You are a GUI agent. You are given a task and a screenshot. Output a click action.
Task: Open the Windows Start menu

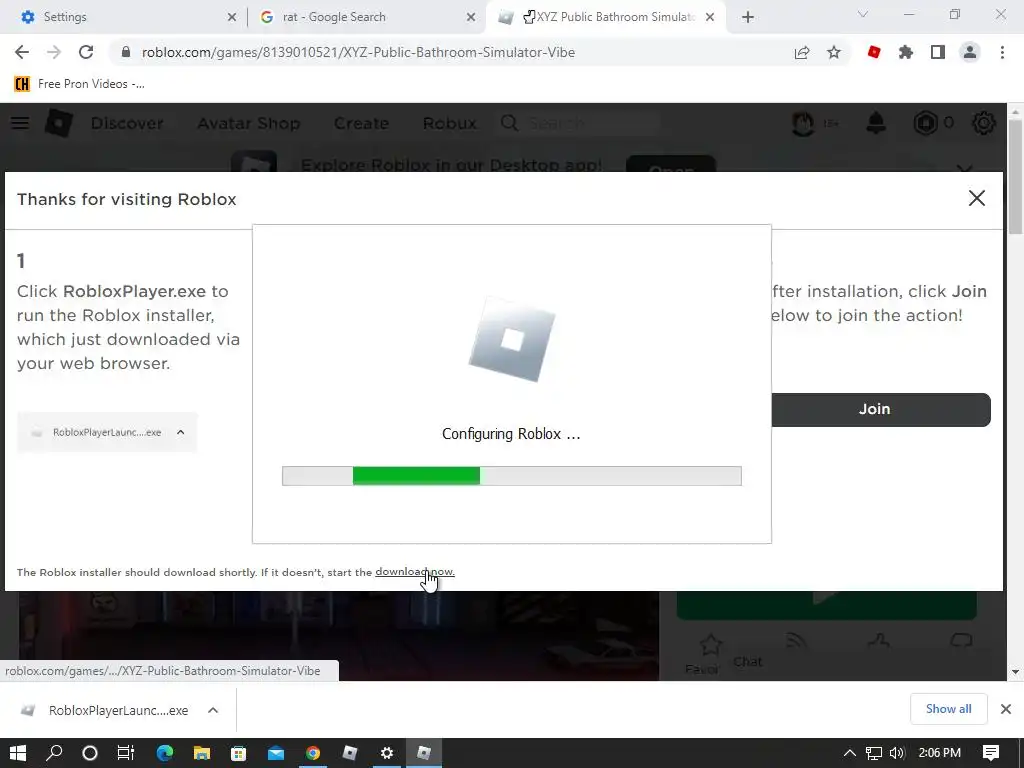click(18, 753)
